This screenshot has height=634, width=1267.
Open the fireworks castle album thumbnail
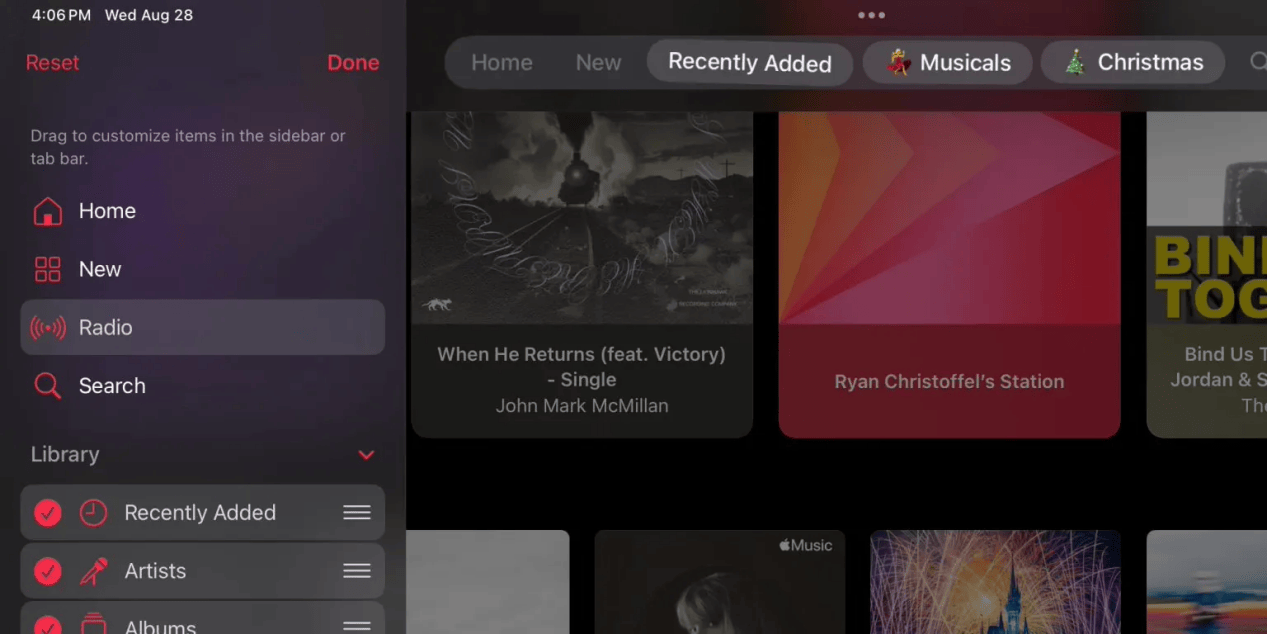click(x=995, y=582)
